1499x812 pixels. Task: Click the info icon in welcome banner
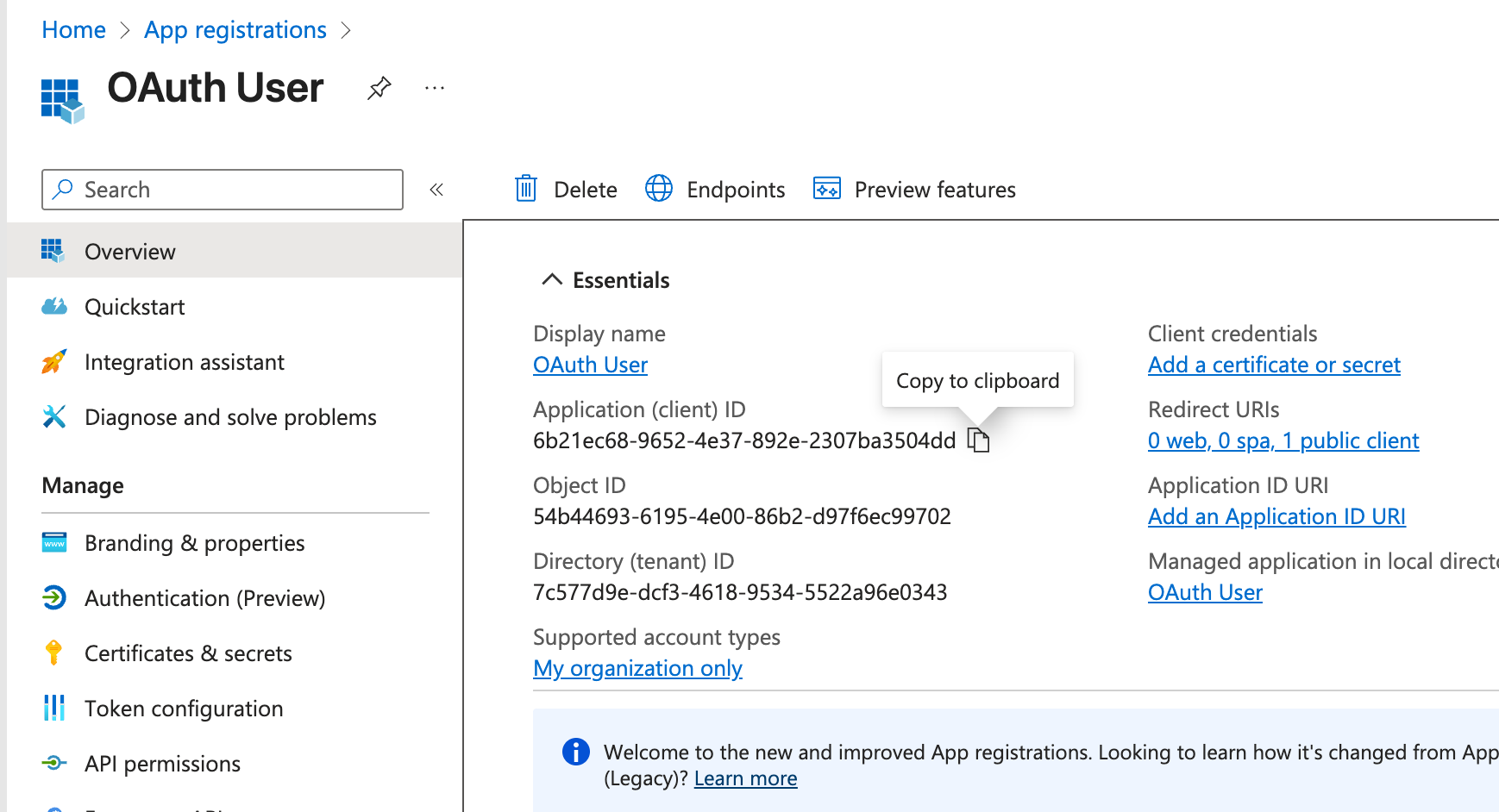(x=576, y=753)
